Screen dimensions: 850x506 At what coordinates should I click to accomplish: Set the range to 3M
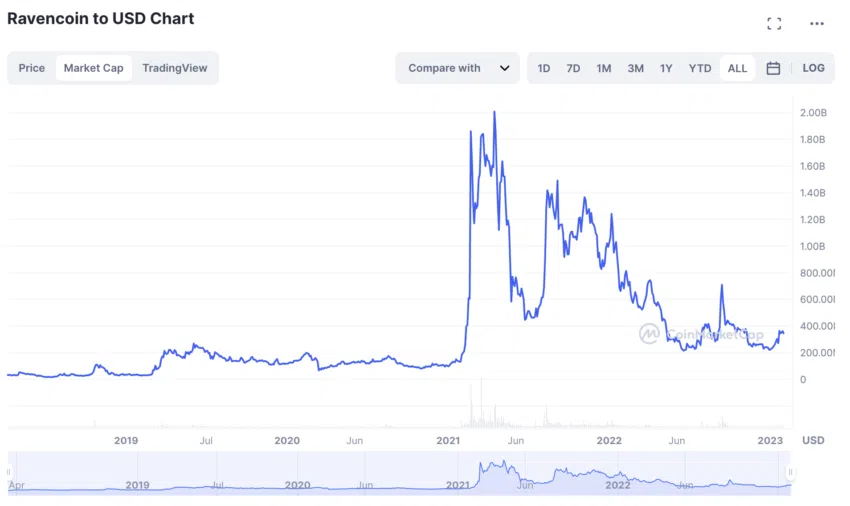click(635, 68)
